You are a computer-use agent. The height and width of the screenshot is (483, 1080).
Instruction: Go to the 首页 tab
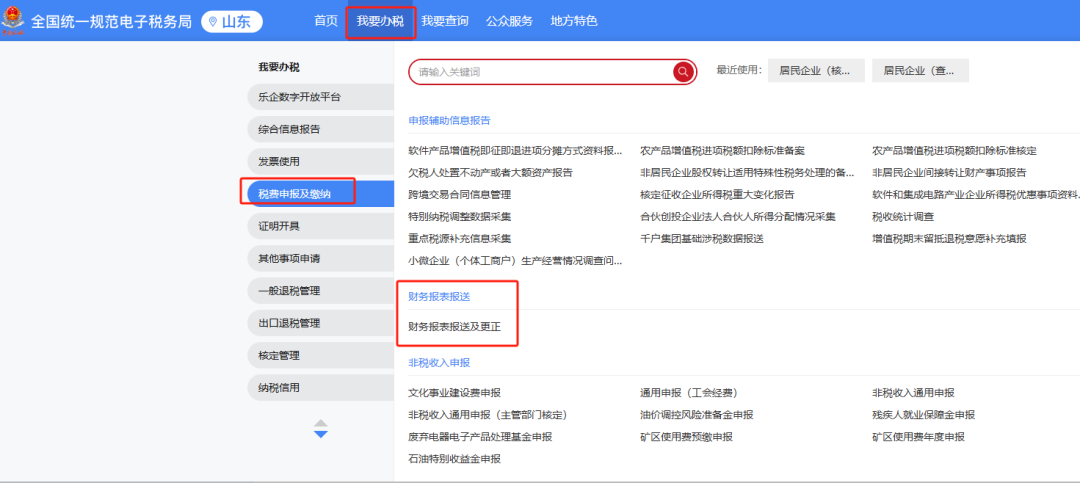[326, 21]
